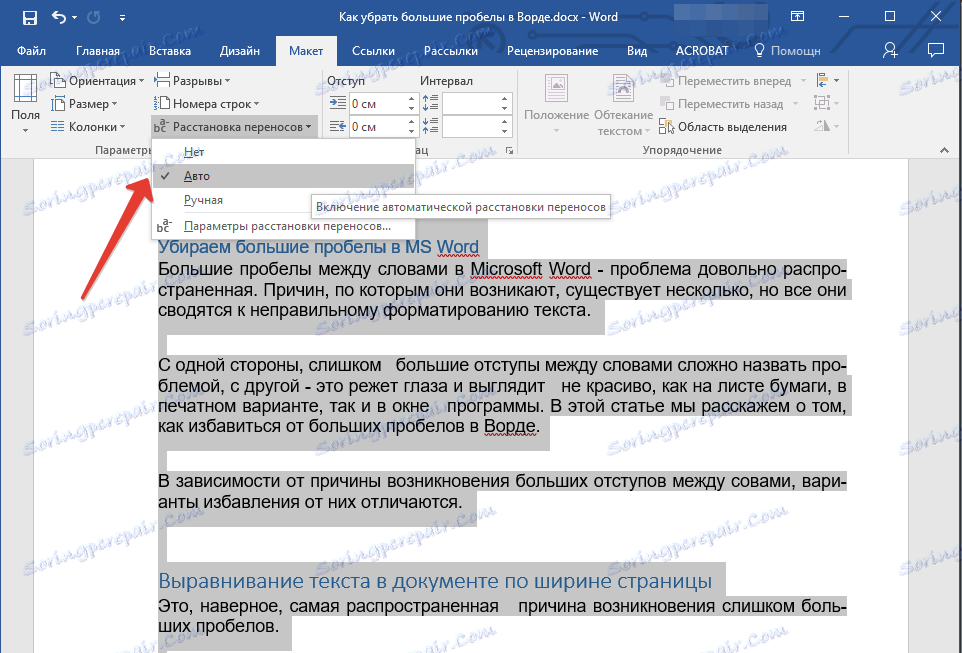Open the Колонки columns dropdown
This screenshot has width=962, height=653.
click(95, 127)
